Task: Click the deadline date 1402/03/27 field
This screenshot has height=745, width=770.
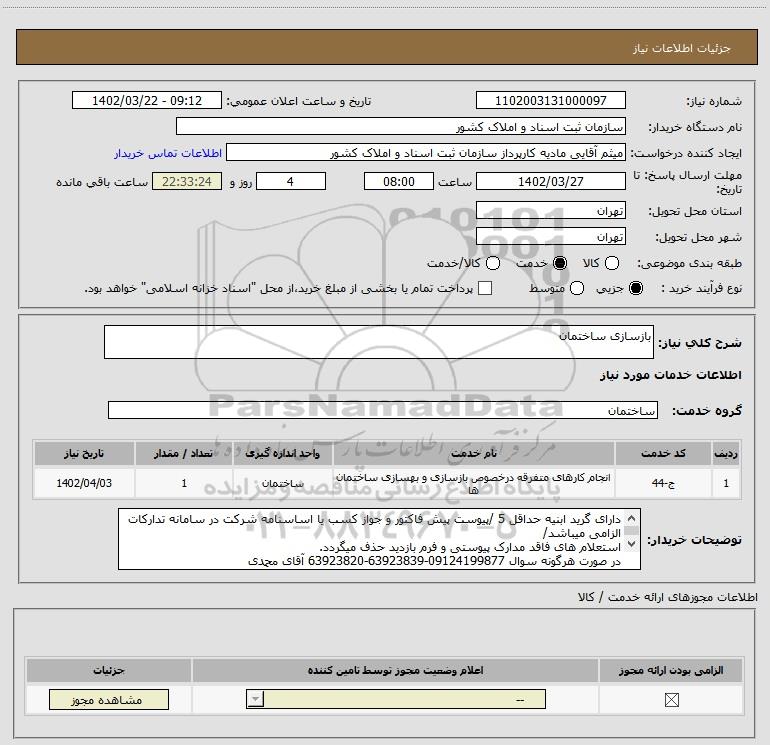Action: [x=550, y=181]
